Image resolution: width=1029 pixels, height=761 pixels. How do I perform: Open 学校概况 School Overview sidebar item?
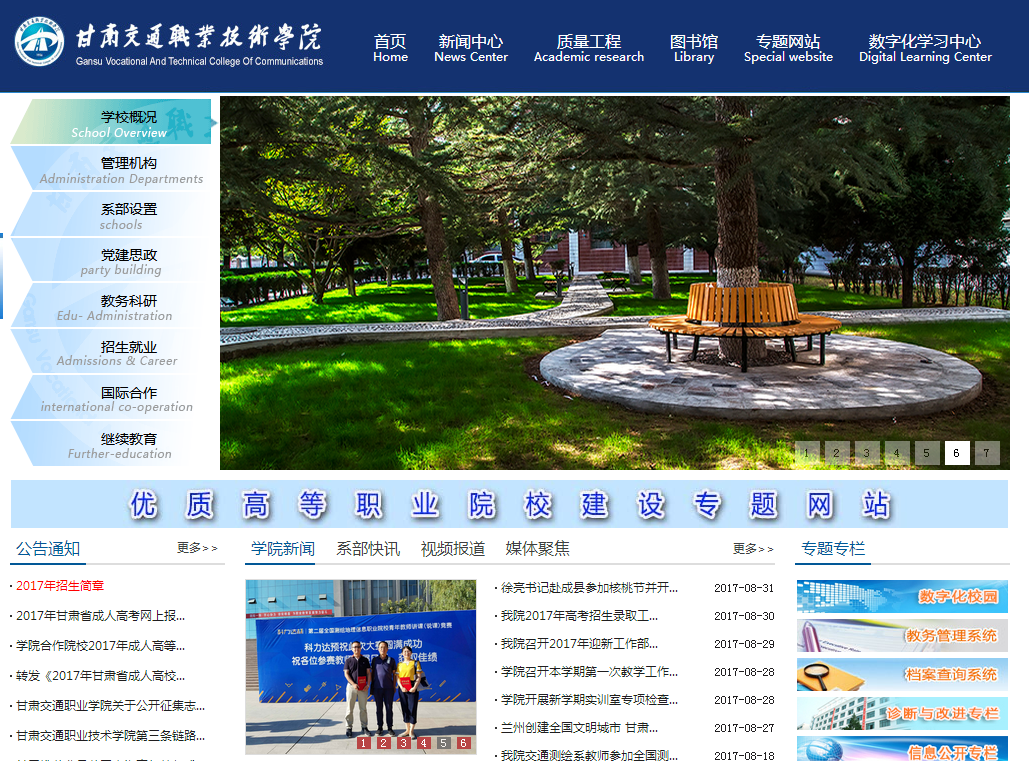point(118,123)
